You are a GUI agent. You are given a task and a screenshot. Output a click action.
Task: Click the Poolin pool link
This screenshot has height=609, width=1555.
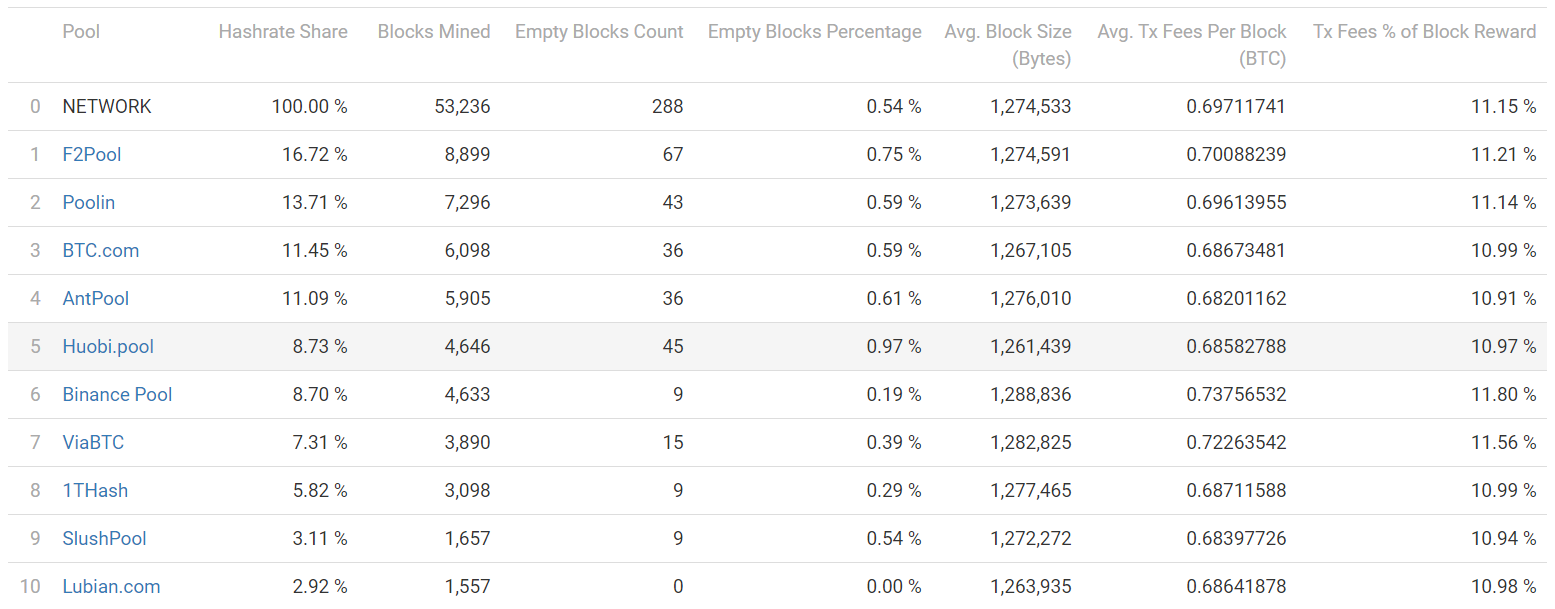[x=89, y=202]
